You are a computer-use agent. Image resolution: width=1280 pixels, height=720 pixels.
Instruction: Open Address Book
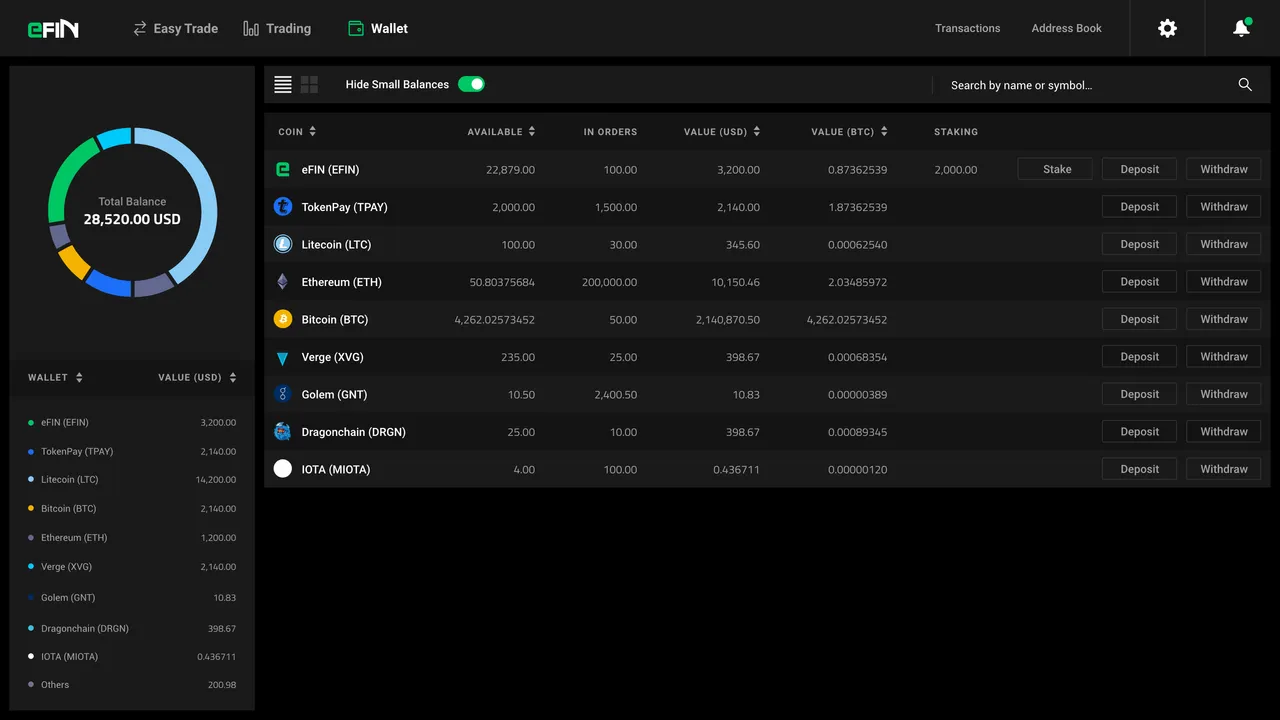pos(1066,28)
